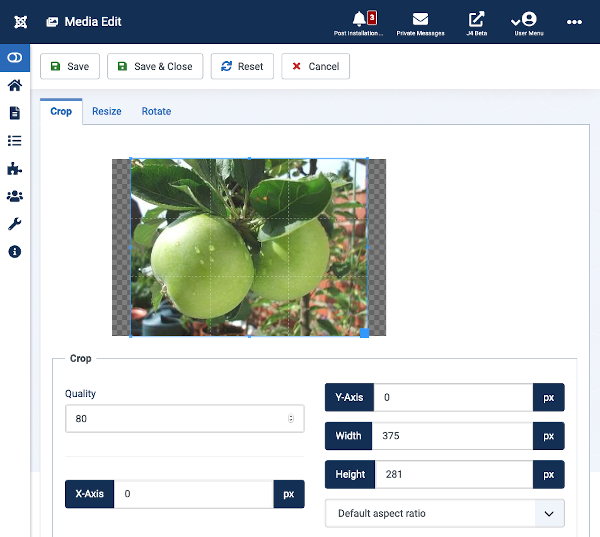
Task: Switch to the Rotate tab
Action: [x=156, y=111]
